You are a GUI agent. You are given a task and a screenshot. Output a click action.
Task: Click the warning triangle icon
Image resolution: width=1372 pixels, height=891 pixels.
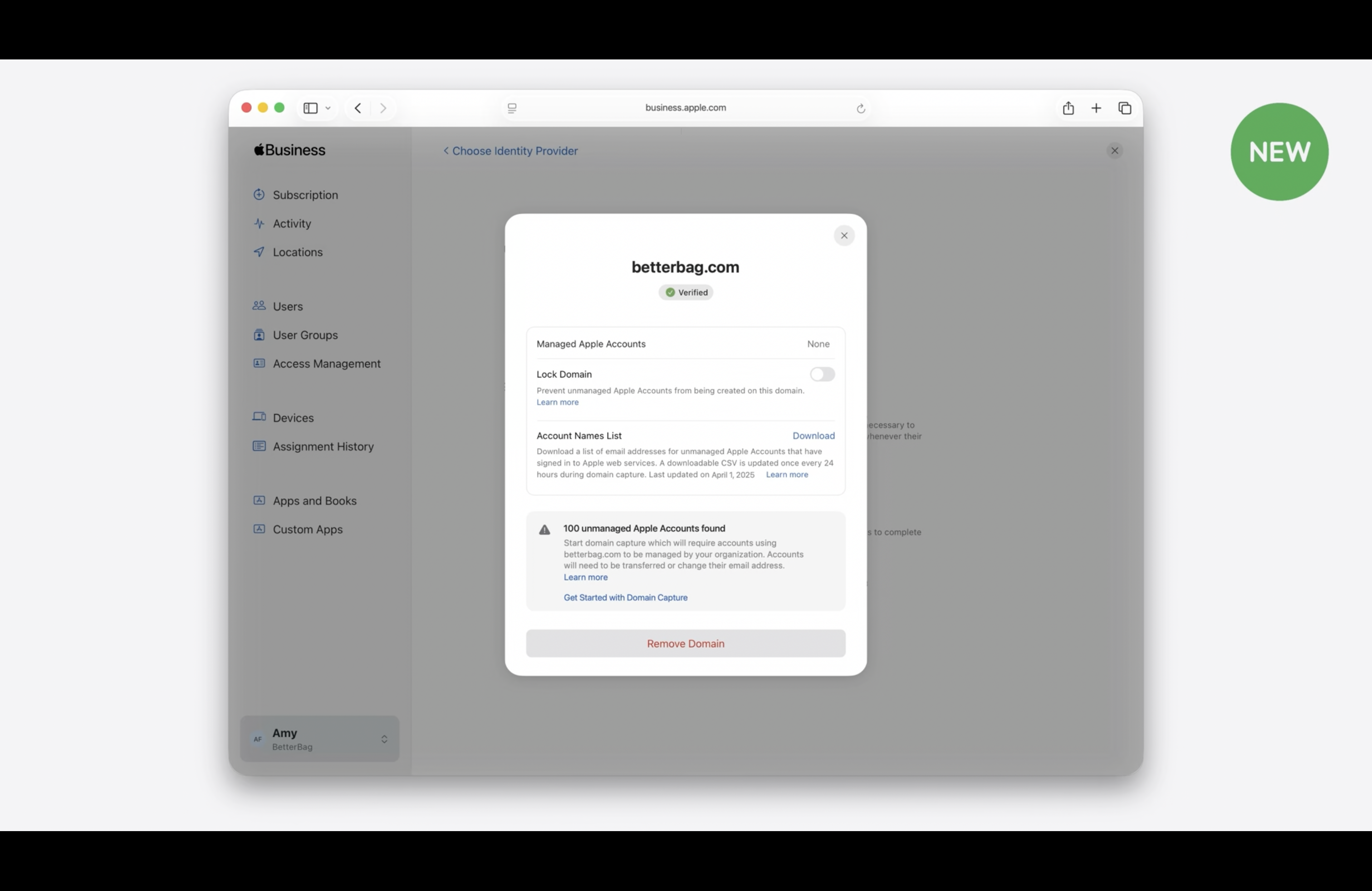[544, 529]
